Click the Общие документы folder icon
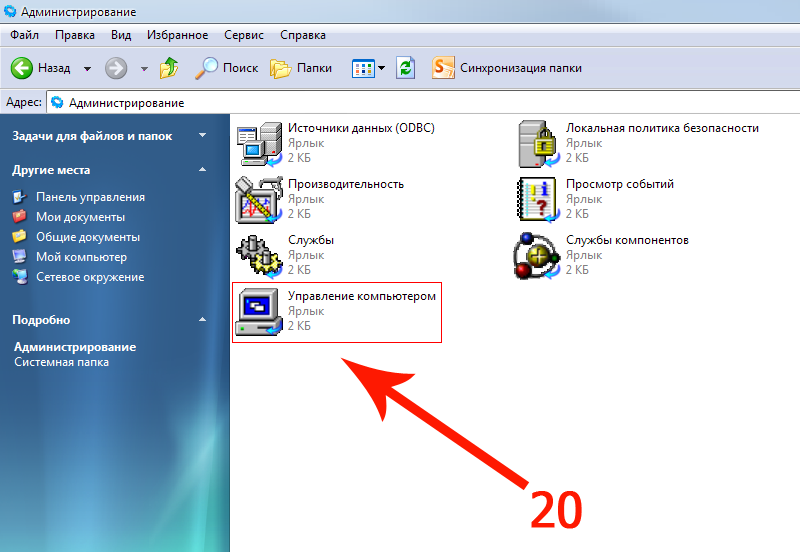The width and height of the screenshot is (800, 552). (x=19, y=237)
